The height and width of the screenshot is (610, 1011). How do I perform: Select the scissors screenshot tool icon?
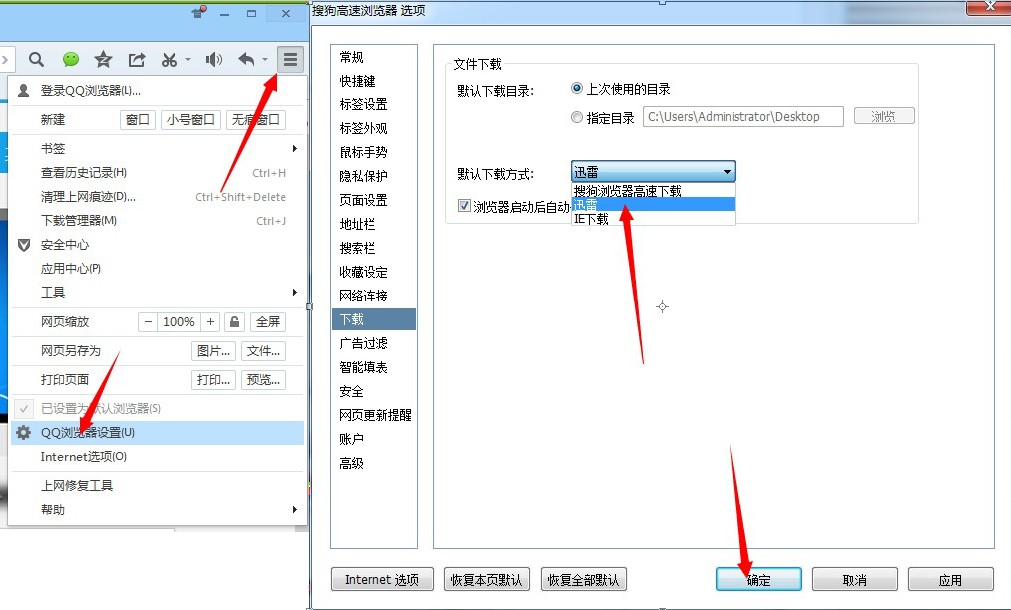(x=169, y=60)
